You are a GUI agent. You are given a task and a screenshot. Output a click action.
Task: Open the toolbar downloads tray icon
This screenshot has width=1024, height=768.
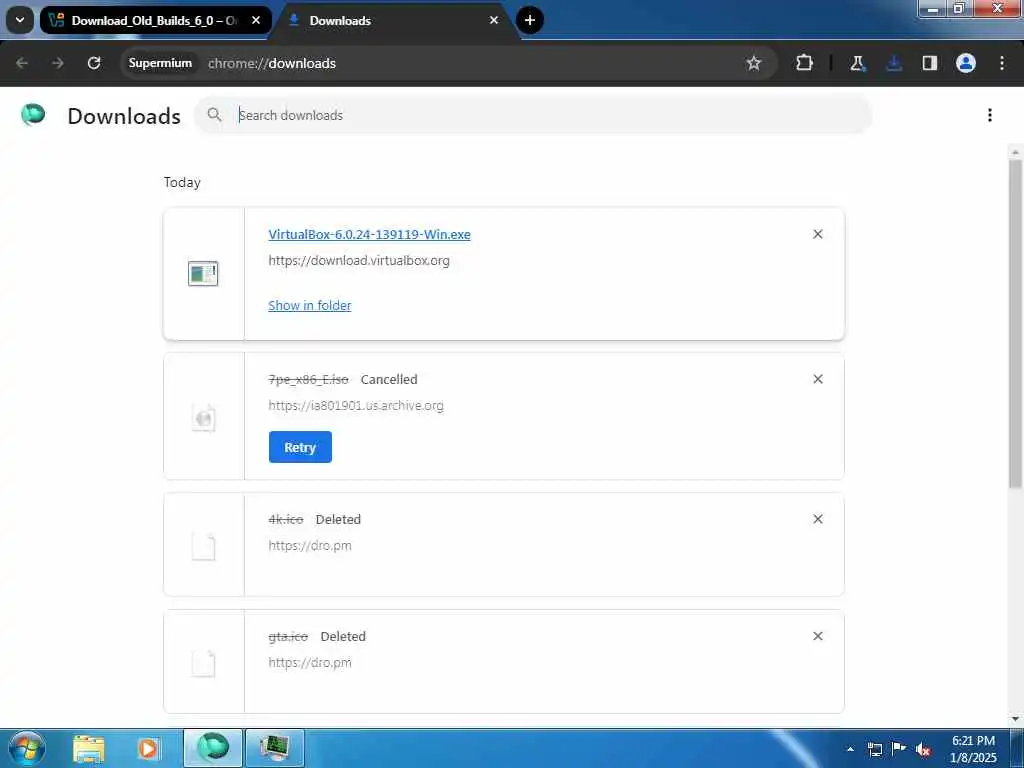(x=894, y=63)
